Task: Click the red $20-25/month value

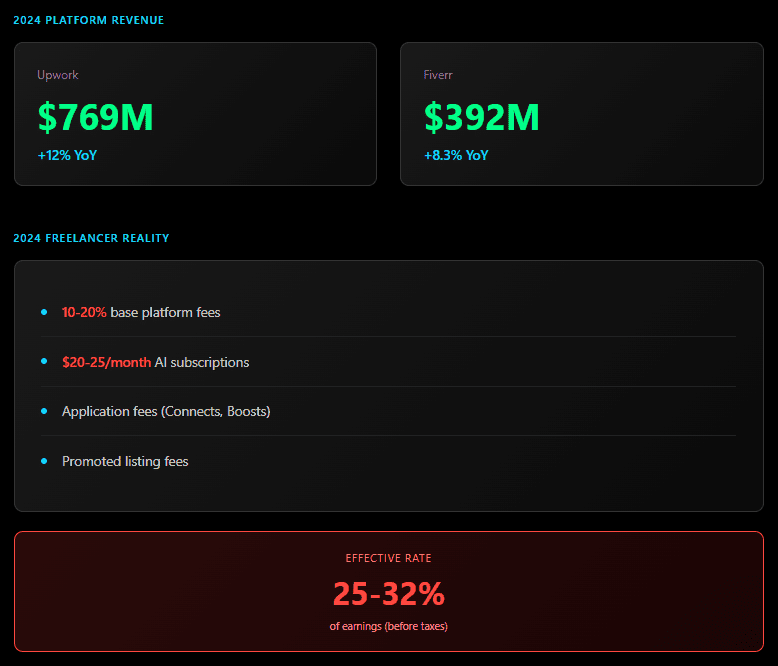Action: 106,362
